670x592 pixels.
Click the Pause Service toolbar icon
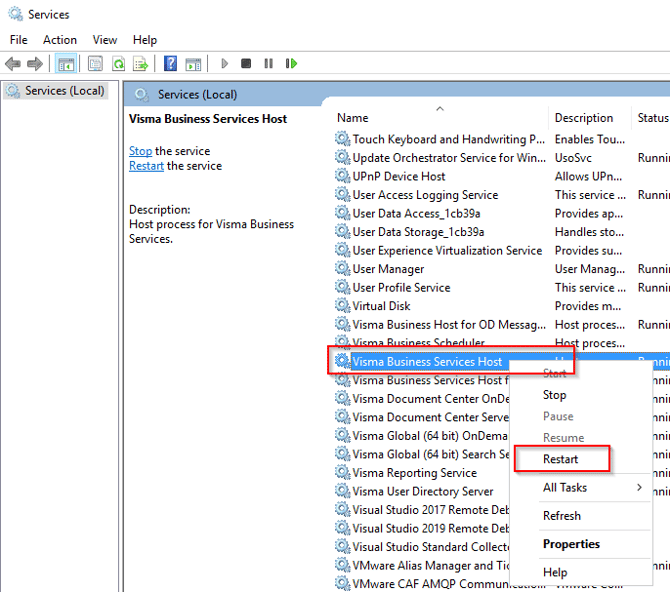coord(268,64)
